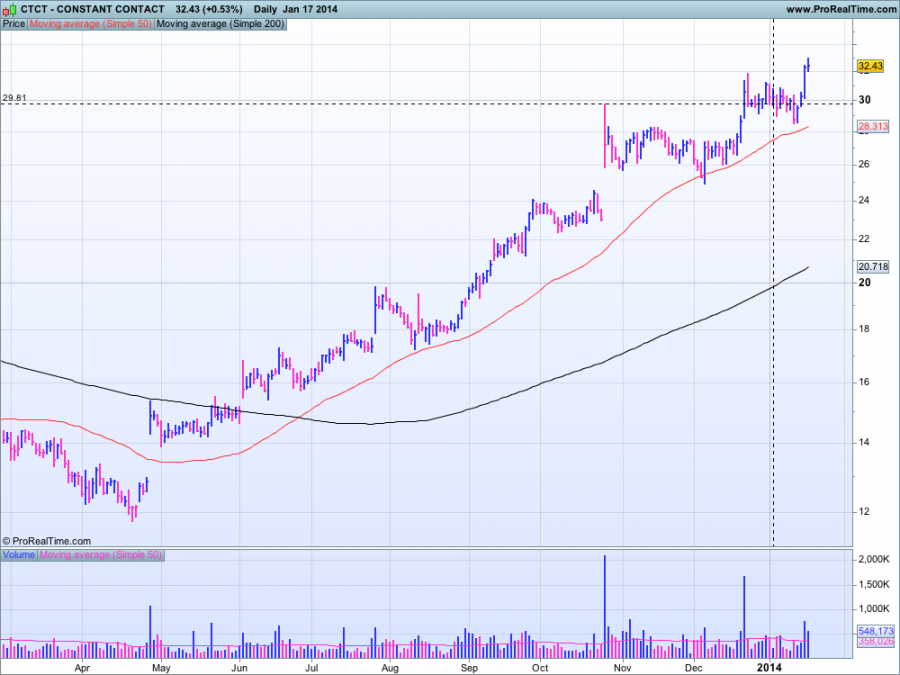Viewport: 900px width, 675px height.
Task: Select the Price legend tab
Action: pos(14,24)
